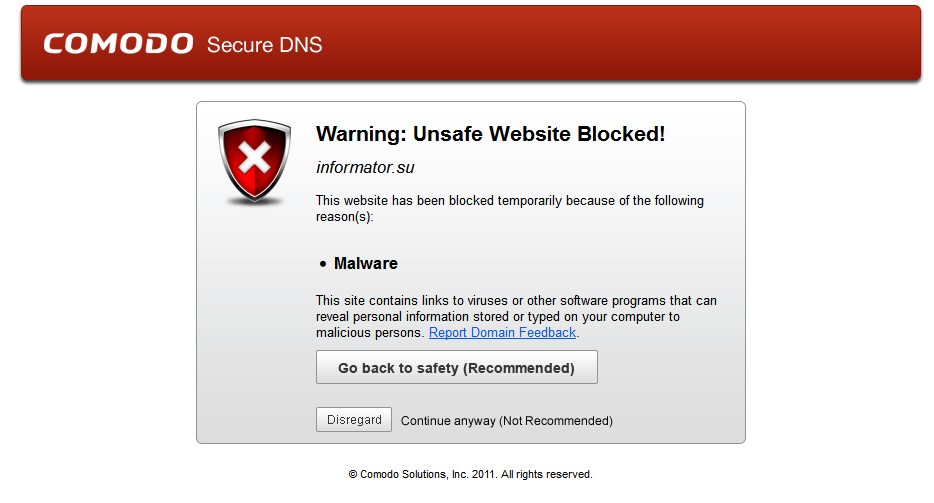Open the Report Domain Feedback link
The height and width of the screenshot is (503, 934).
pos(502,333)
